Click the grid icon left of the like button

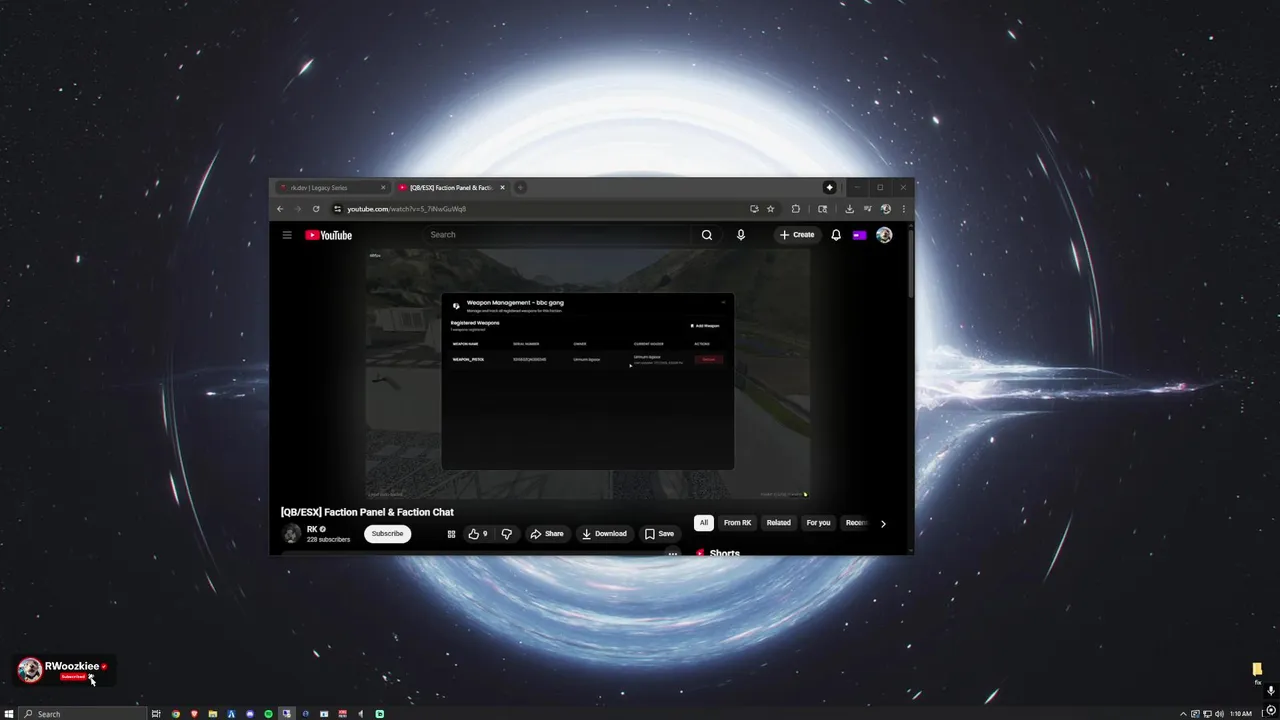451,534
